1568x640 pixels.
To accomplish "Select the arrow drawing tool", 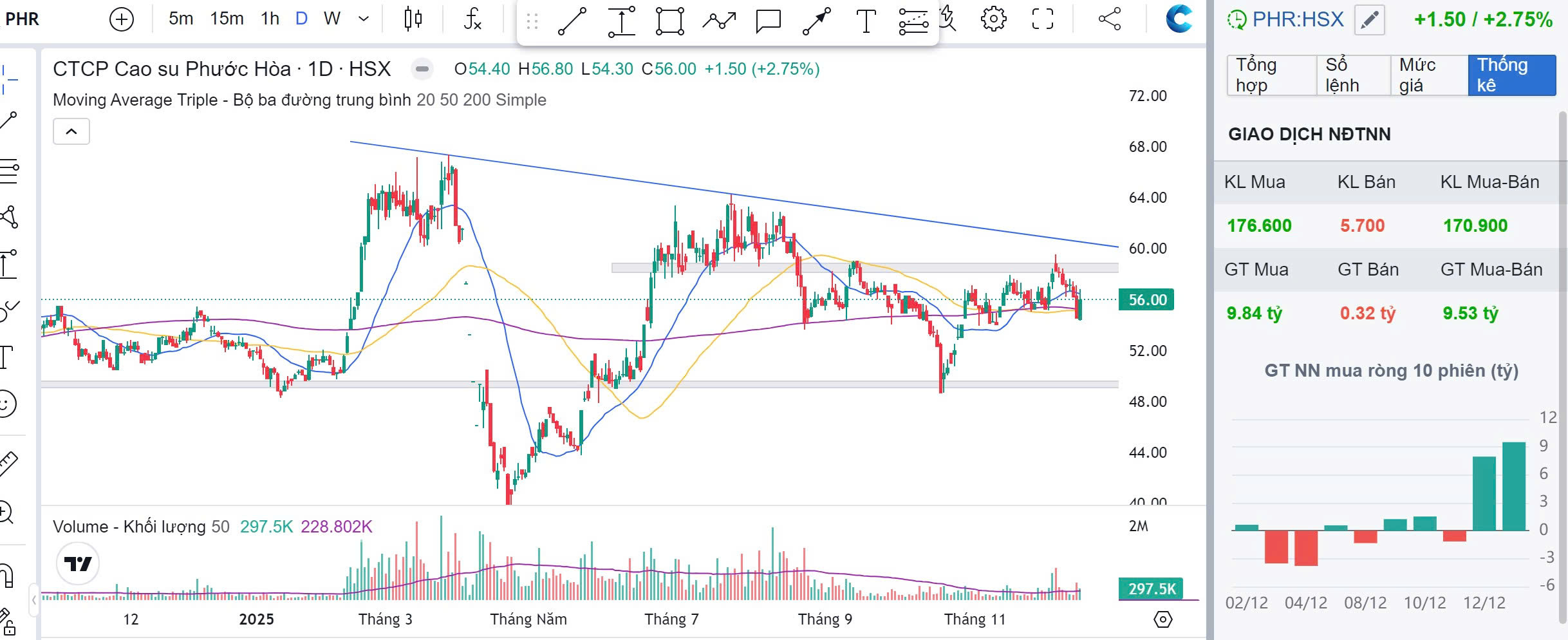I will point(817,21).
